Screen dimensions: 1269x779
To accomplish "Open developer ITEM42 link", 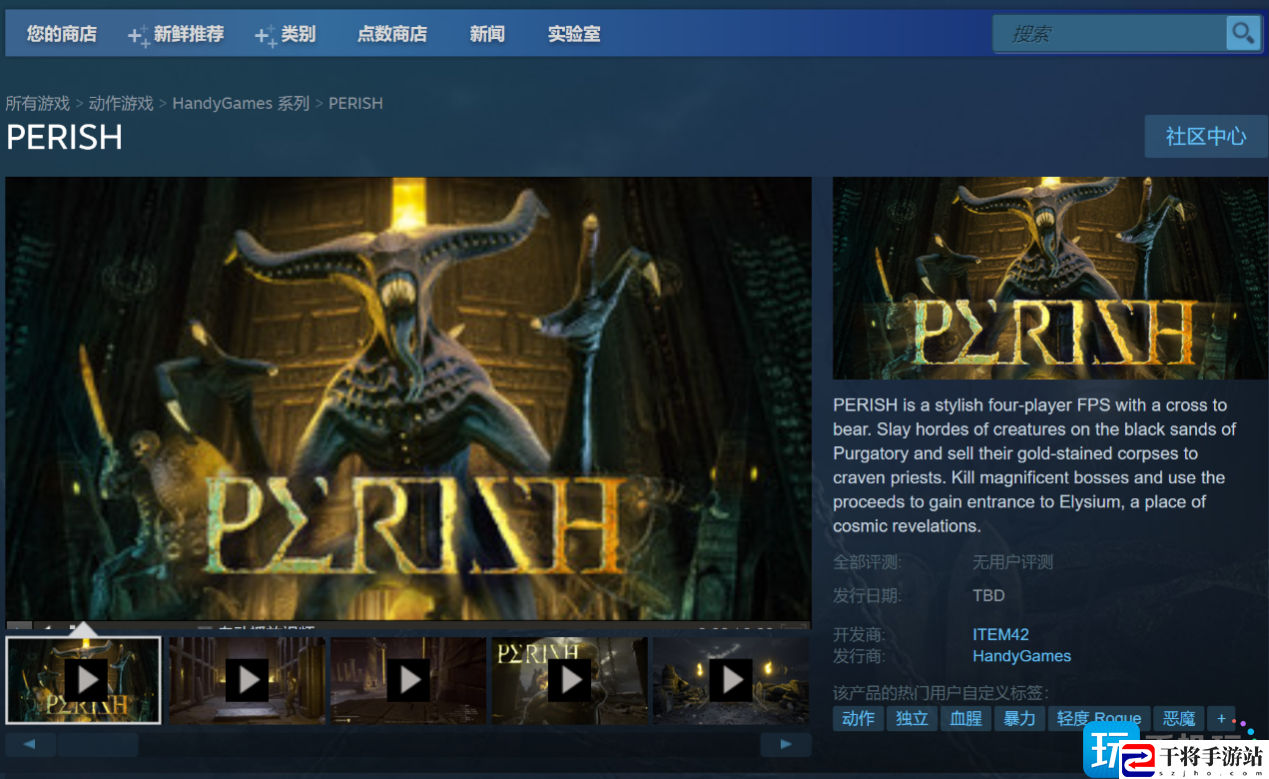I will [1001, 634].
